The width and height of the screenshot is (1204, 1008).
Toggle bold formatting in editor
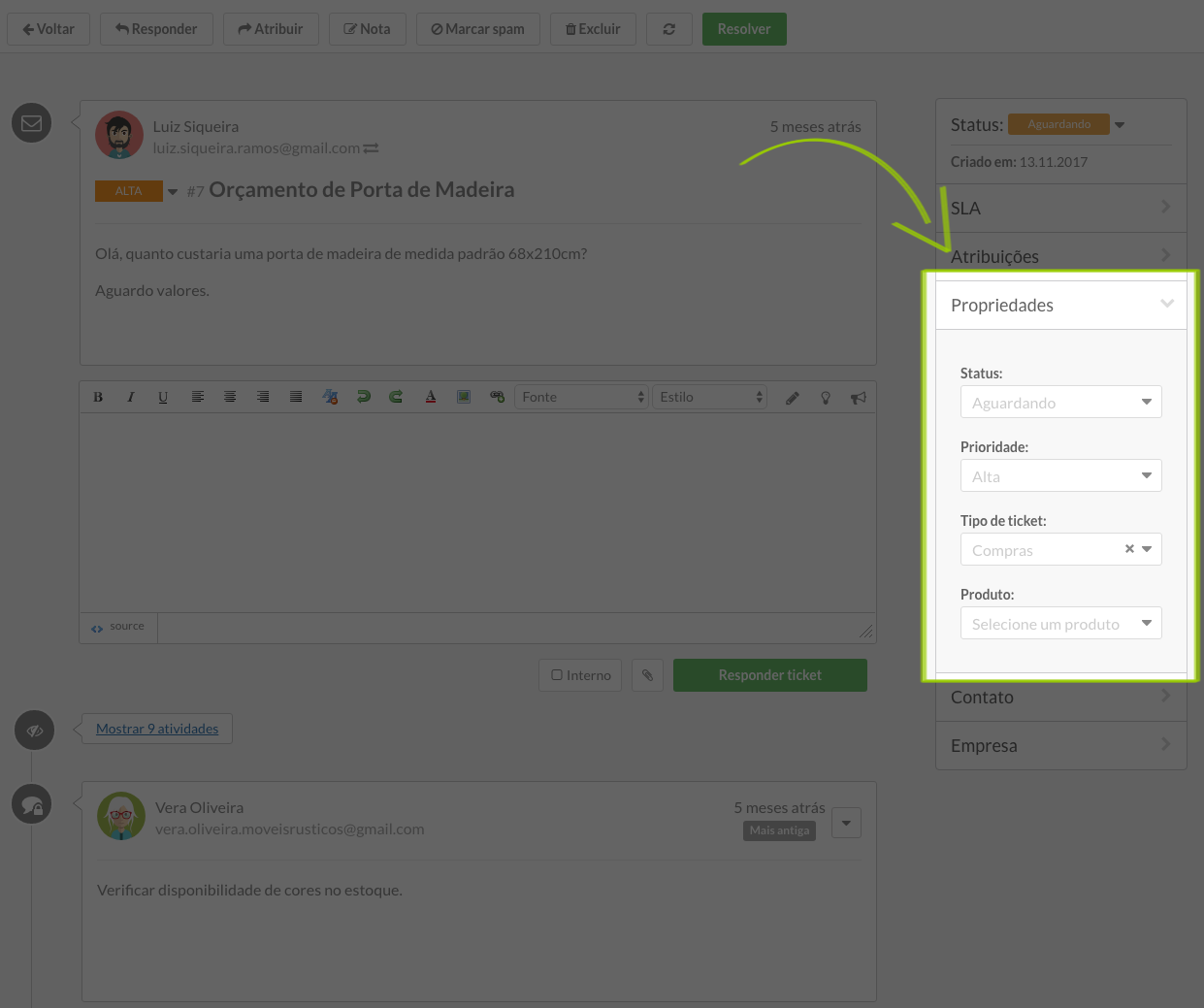point(98,398)
